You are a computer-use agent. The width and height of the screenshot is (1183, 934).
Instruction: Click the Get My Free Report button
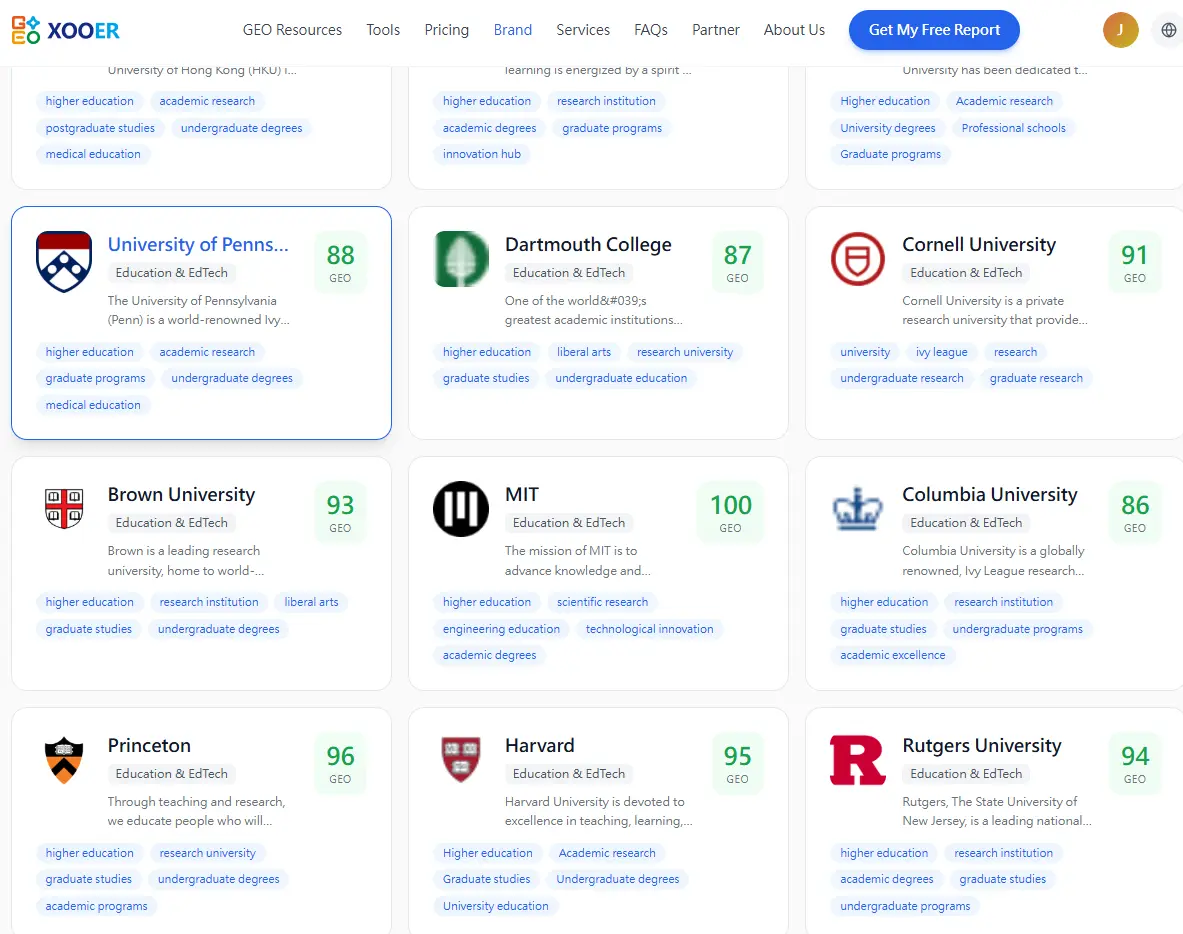934,30
